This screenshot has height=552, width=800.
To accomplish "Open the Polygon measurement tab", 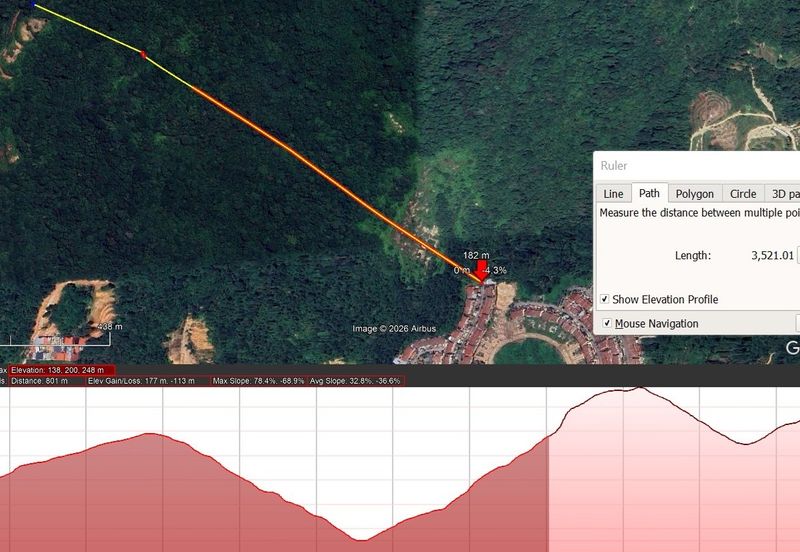I will 694,194.
